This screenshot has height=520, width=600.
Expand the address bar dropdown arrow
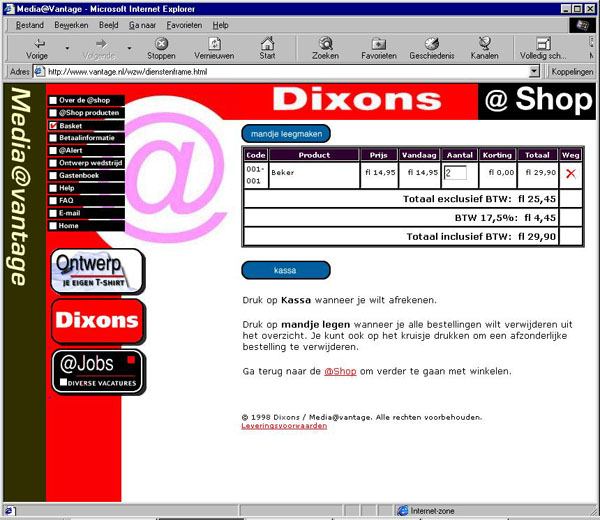(x=535, y=72)
